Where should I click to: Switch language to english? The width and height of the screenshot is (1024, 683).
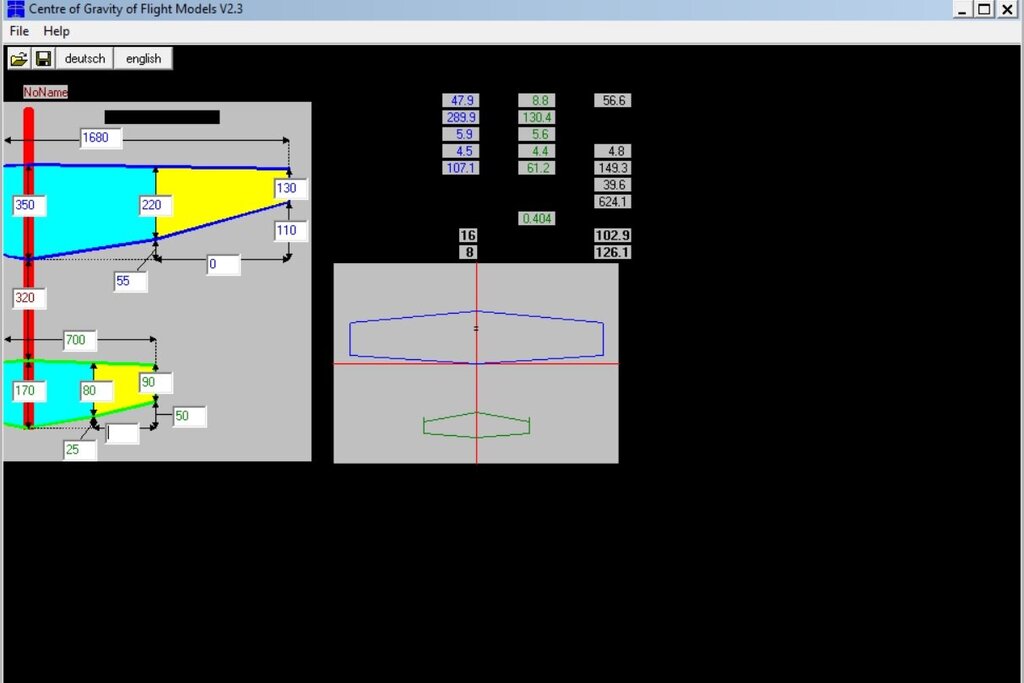143,59
